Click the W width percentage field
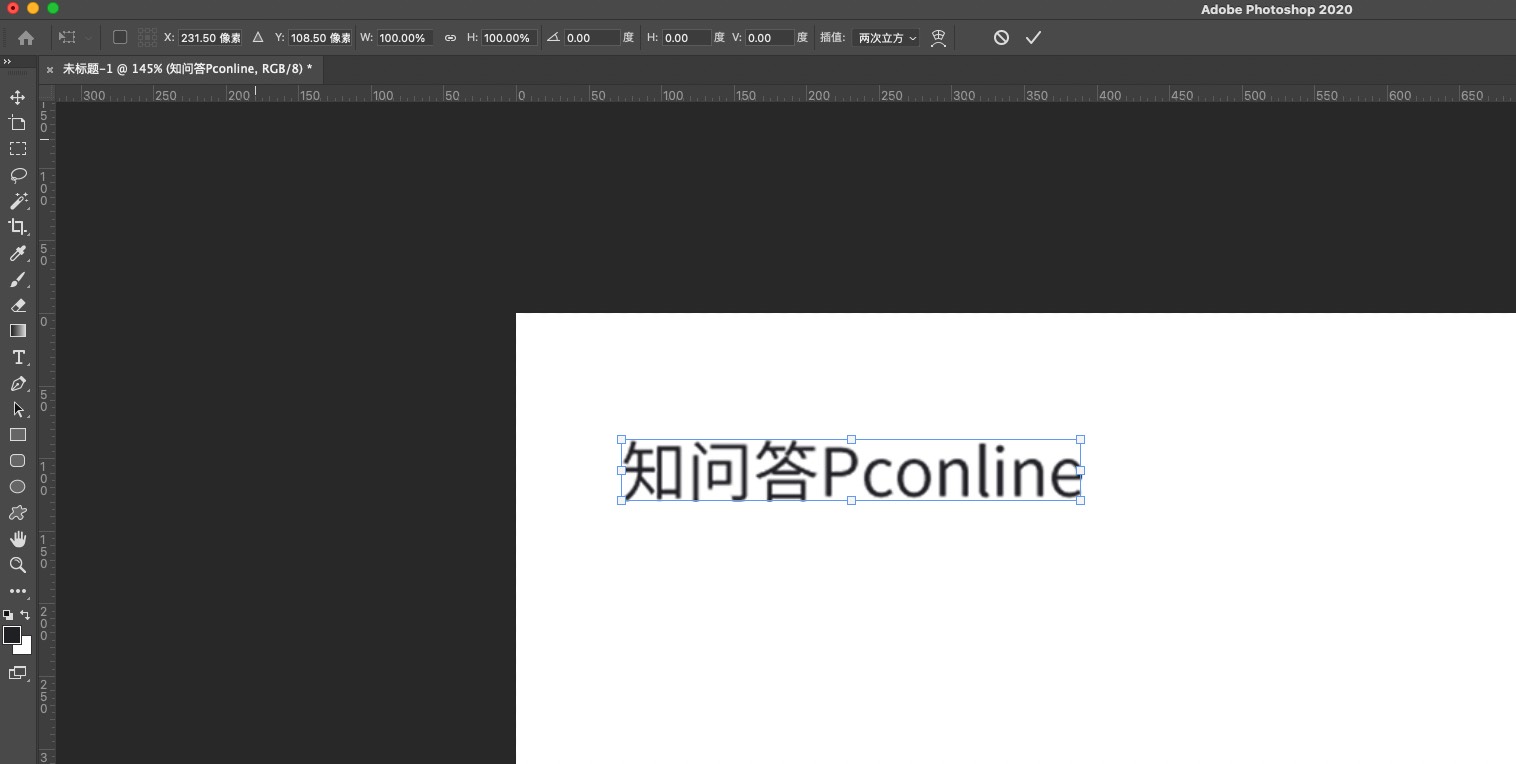Viewport: 1516px width, 764px height. point(406,38)
